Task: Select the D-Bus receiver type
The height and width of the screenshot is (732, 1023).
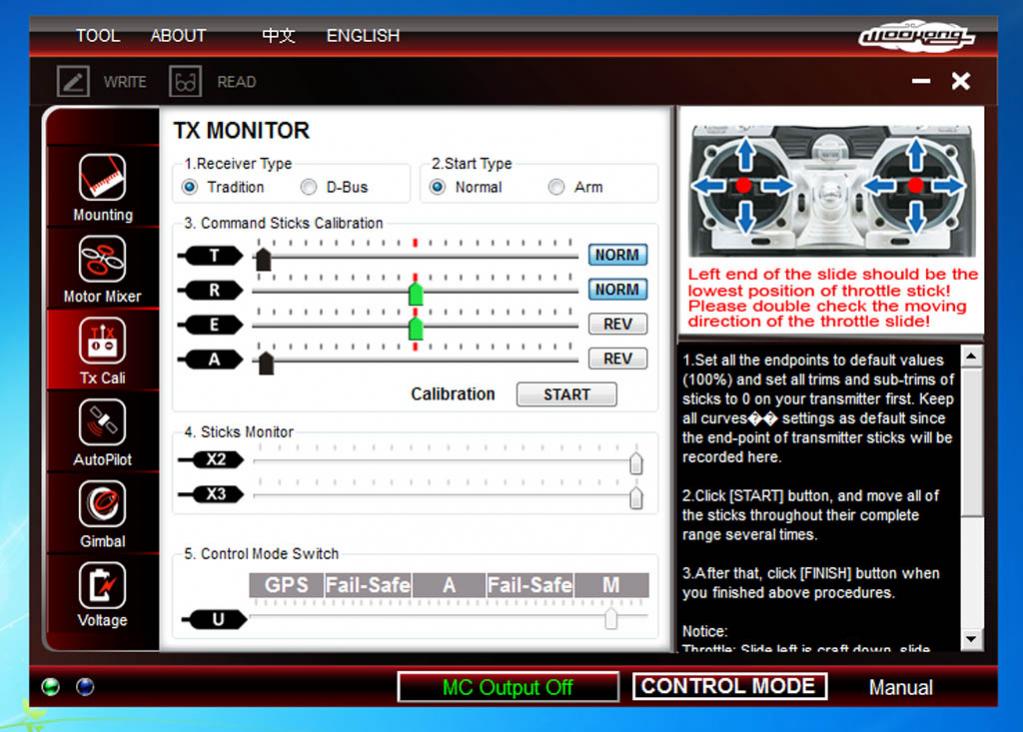Action: point(309,187)
